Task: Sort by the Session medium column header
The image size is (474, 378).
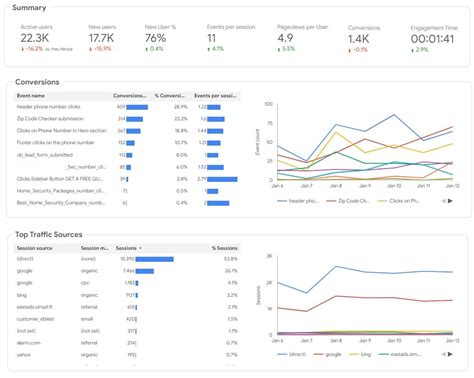Action: pos(94,248)
